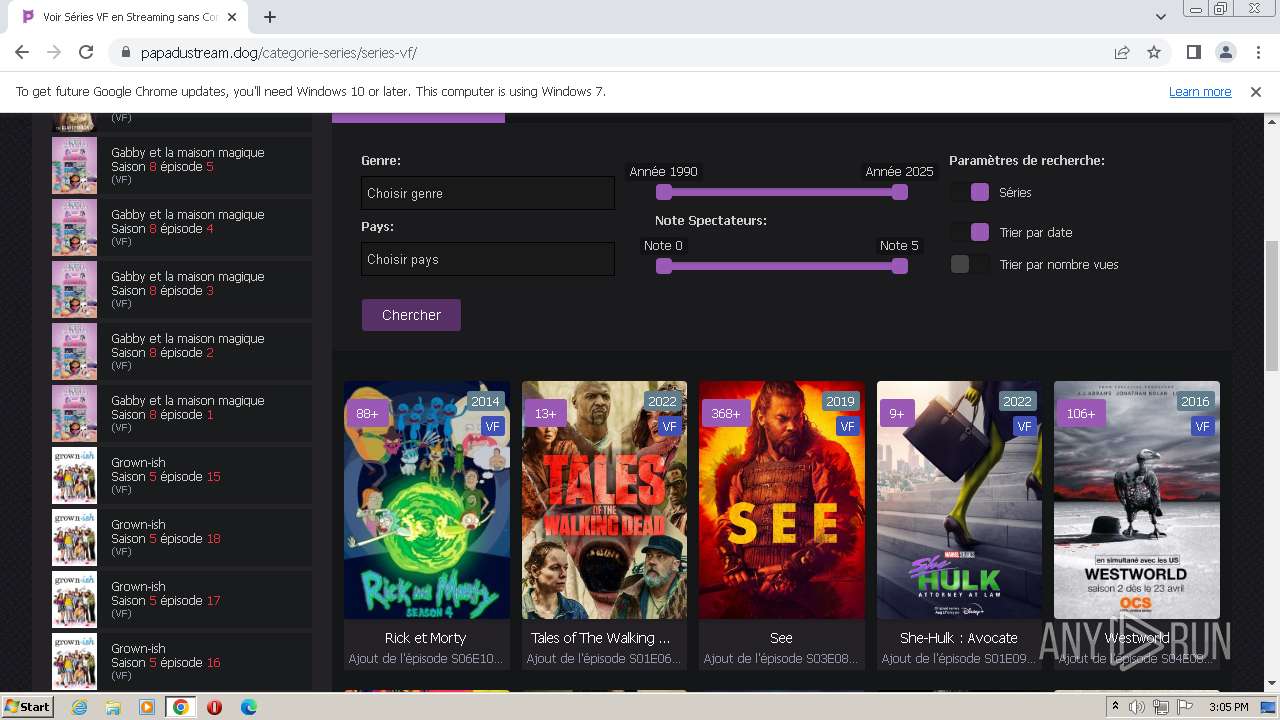Open a new browser tab
1280x720 pixels.
[270, 17]
